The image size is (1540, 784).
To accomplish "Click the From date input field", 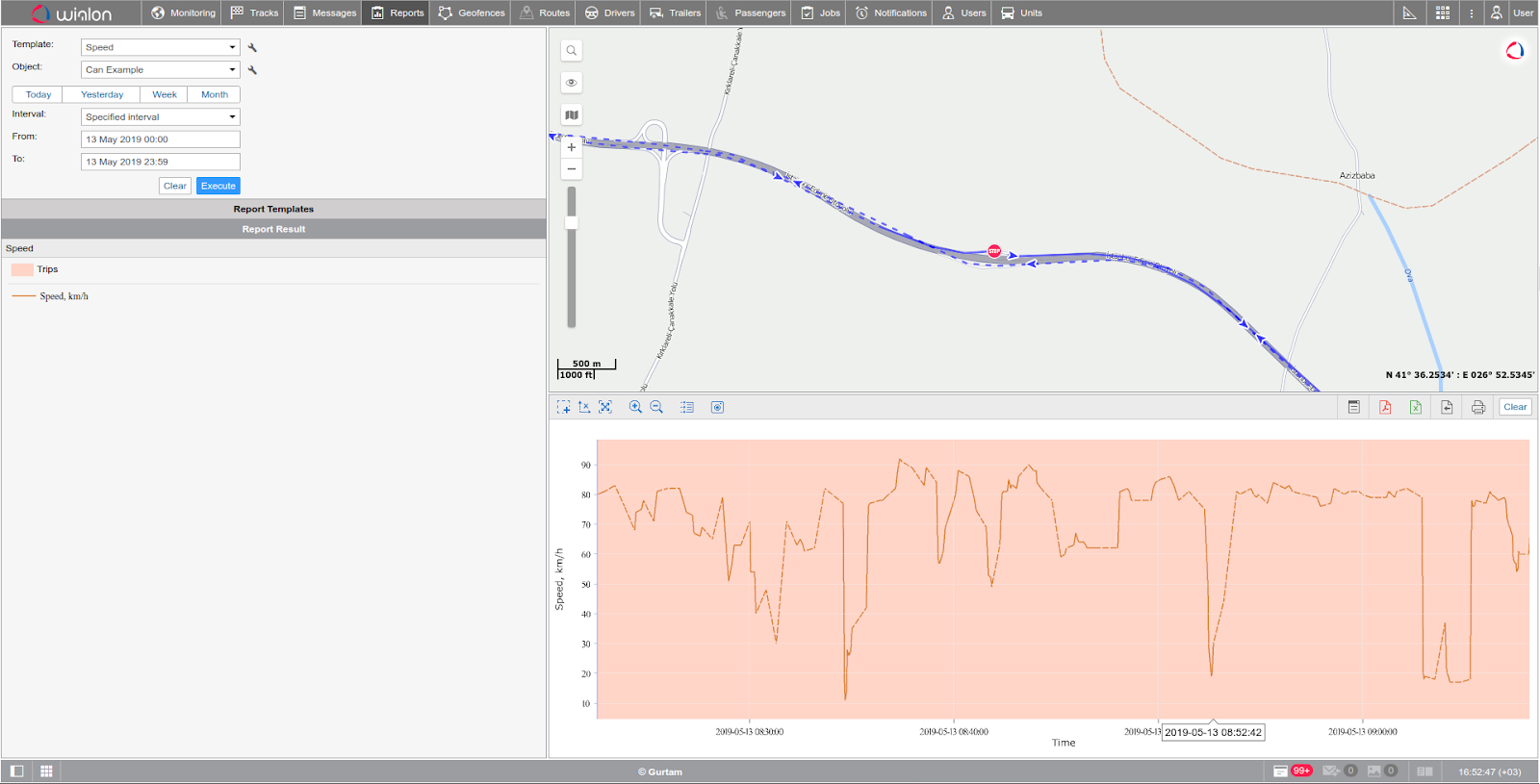I will [x=160, y=139].
